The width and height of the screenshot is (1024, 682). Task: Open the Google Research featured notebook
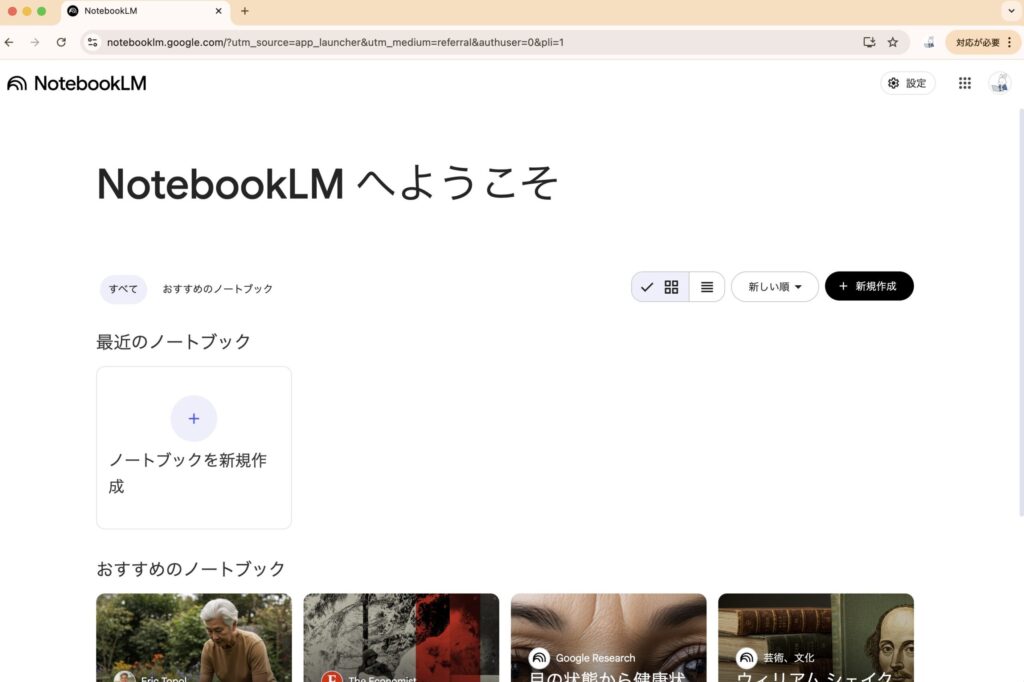pyautogui.click(x=608, y=638)
